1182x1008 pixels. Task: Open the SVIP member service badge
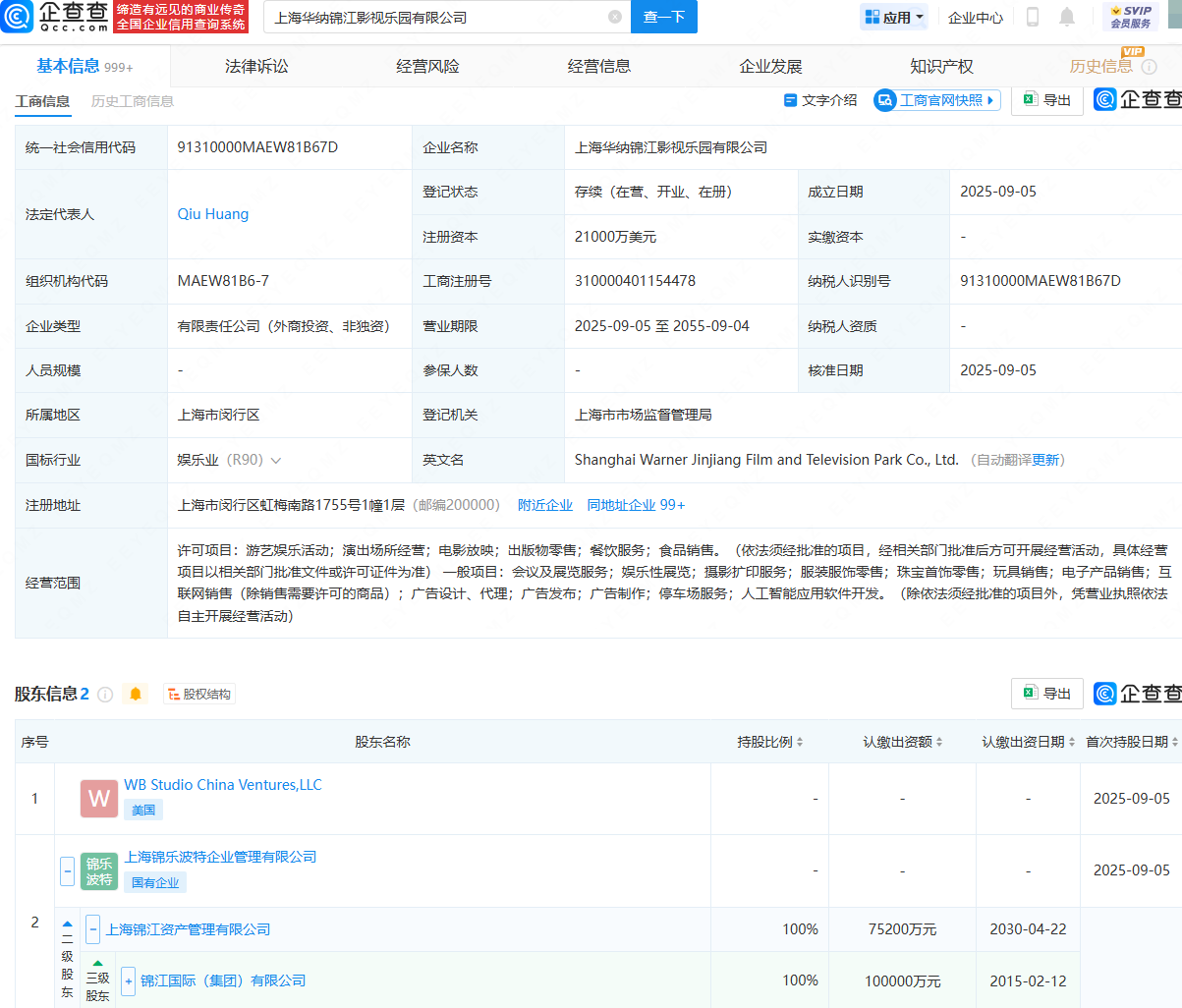click(x=1130, y=17)
